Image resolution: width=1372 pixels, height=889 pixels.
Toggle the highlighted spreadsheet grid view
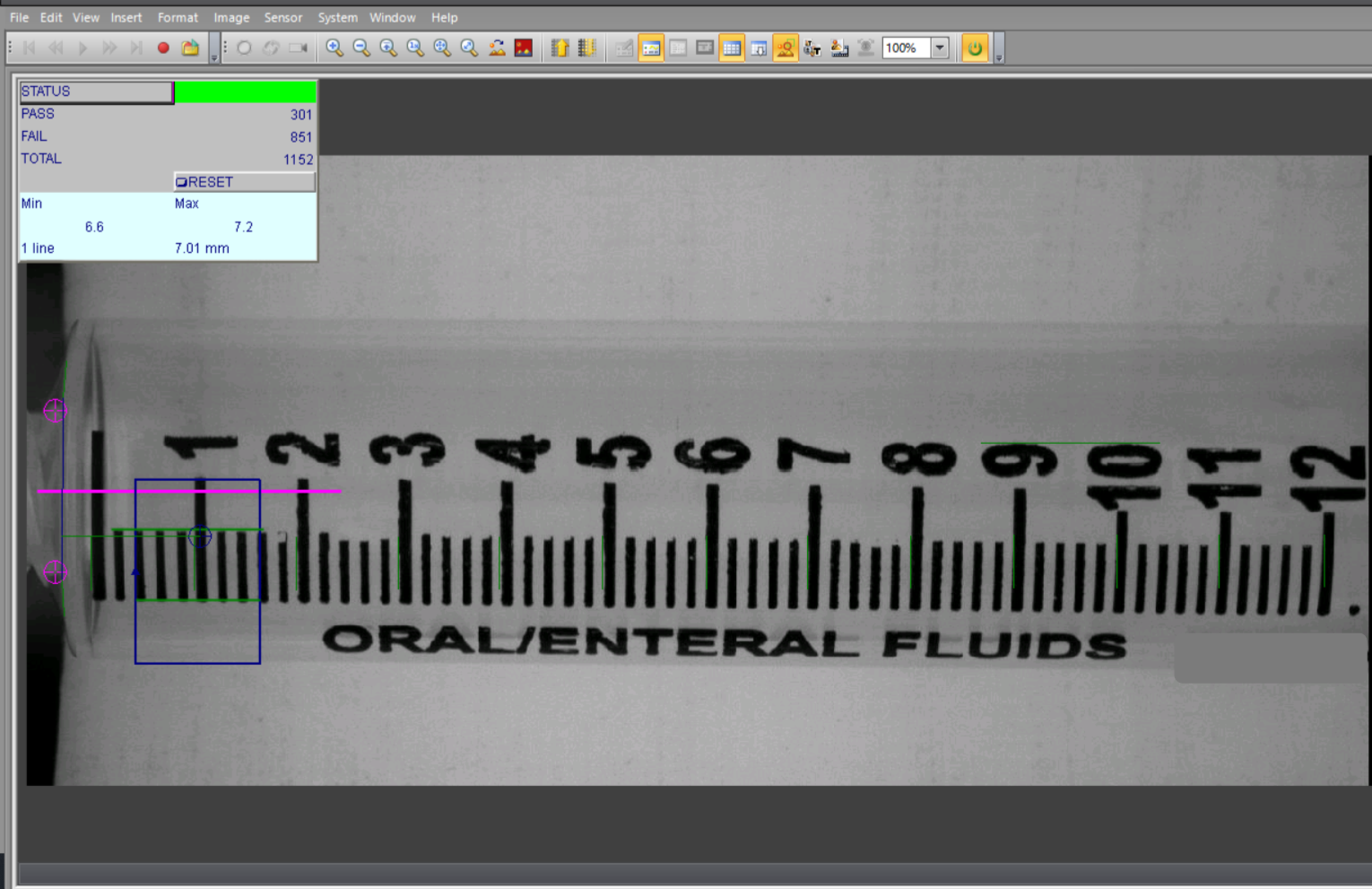pos(732,48)
